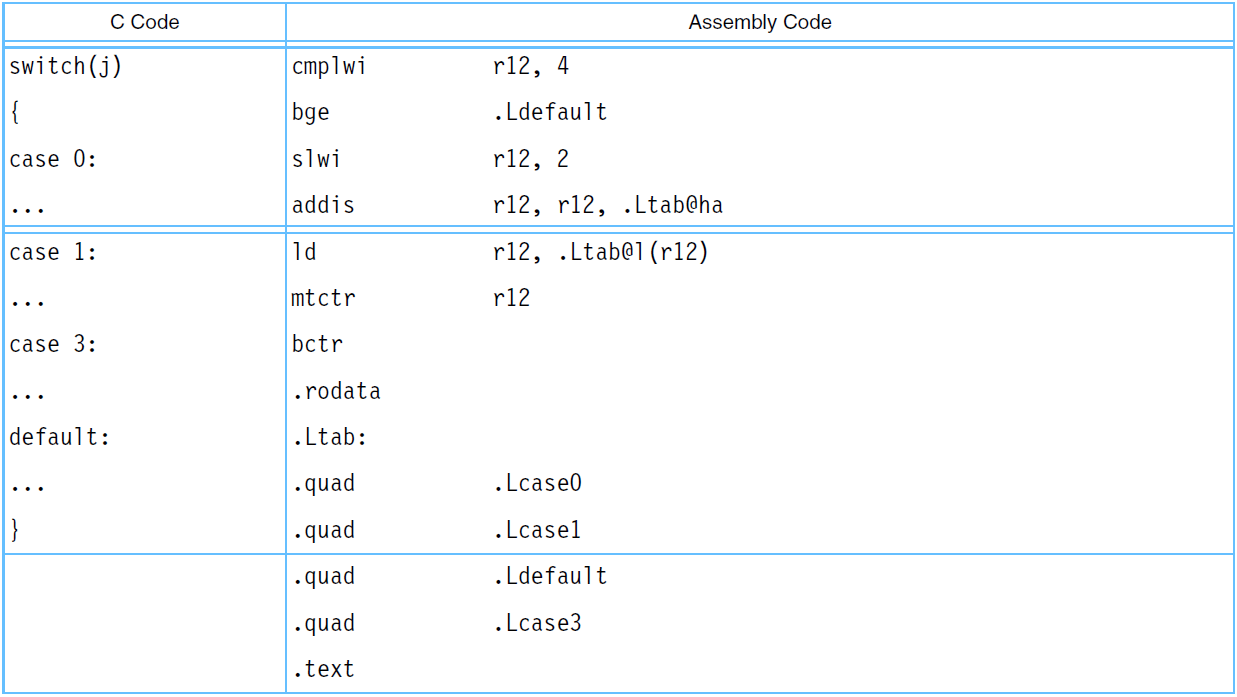
Task: Click the bge instruction mnemonic
Action: click(310, 113)
